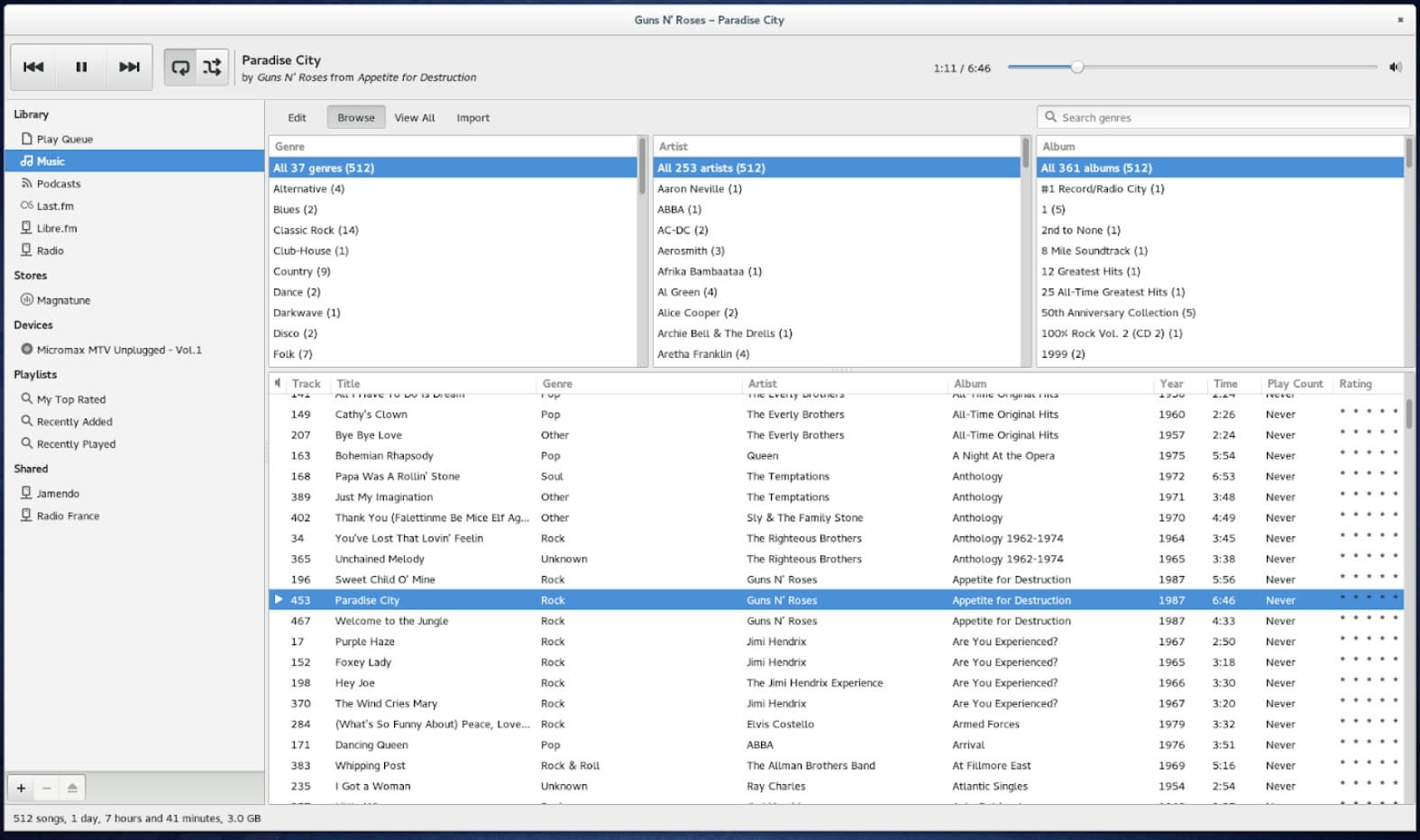Click the Search genres input field

click(1223, 117)
